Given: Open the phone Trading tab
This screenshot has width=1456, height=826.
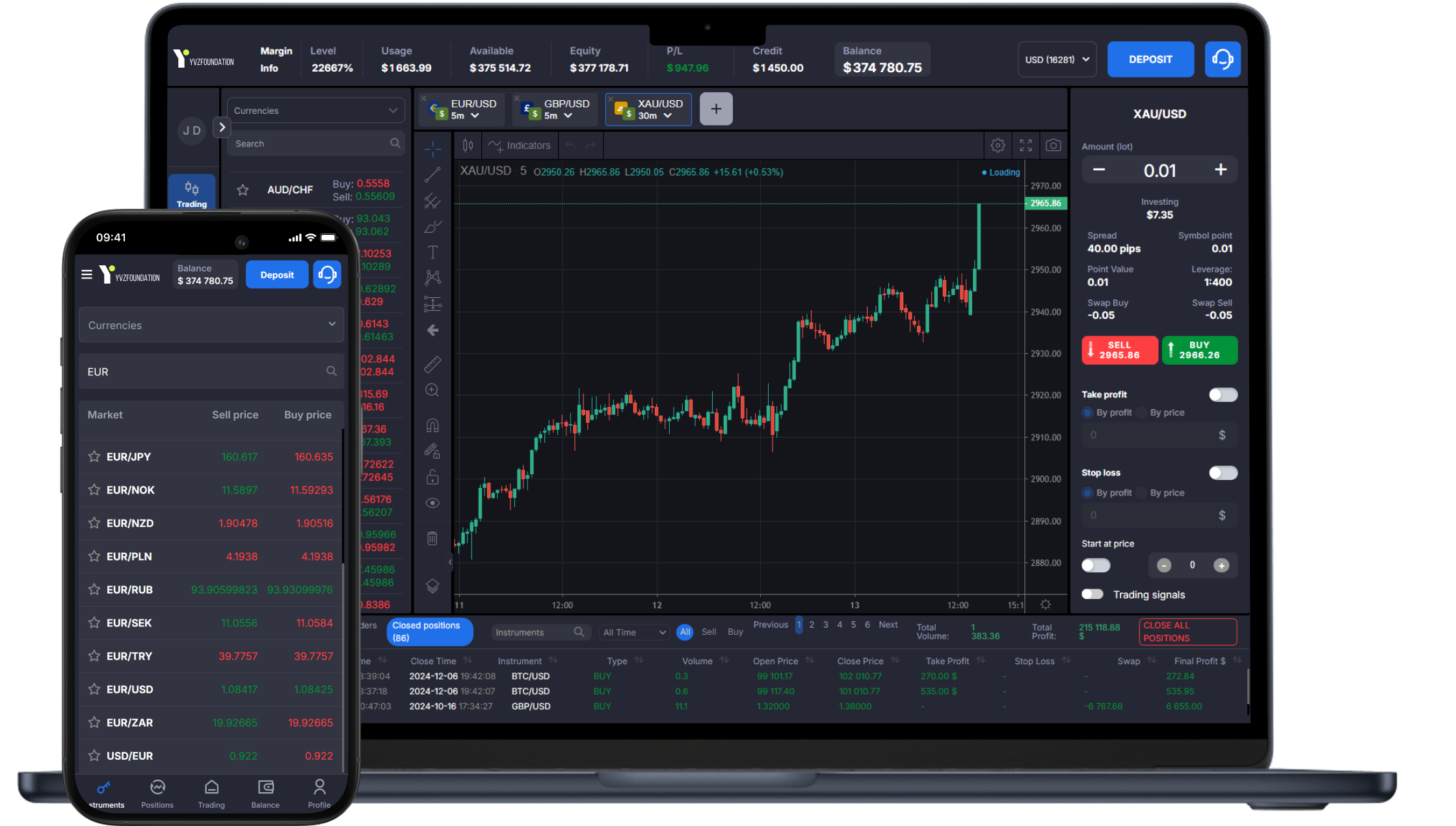Looking at the screenshot, I should point(211,794).
